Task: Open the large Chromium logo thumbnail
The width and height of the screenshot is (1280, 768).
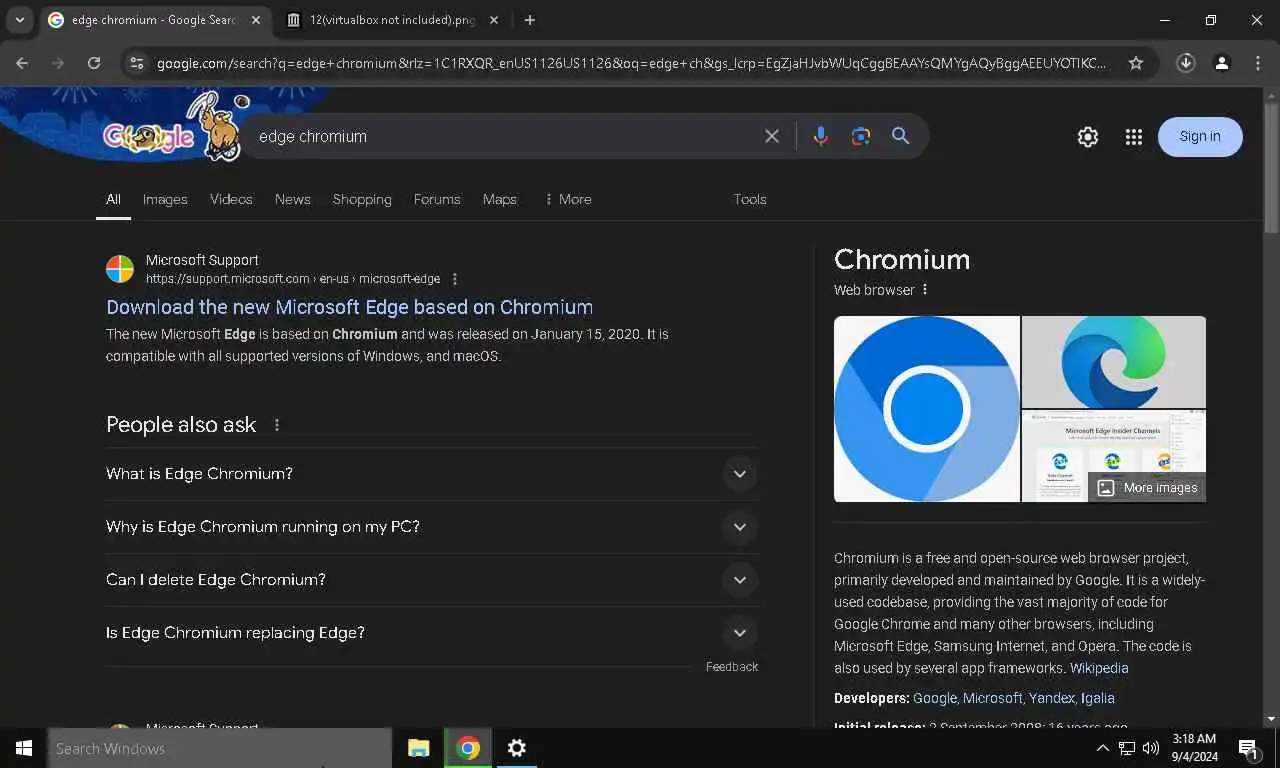Action: coord(927,409)
